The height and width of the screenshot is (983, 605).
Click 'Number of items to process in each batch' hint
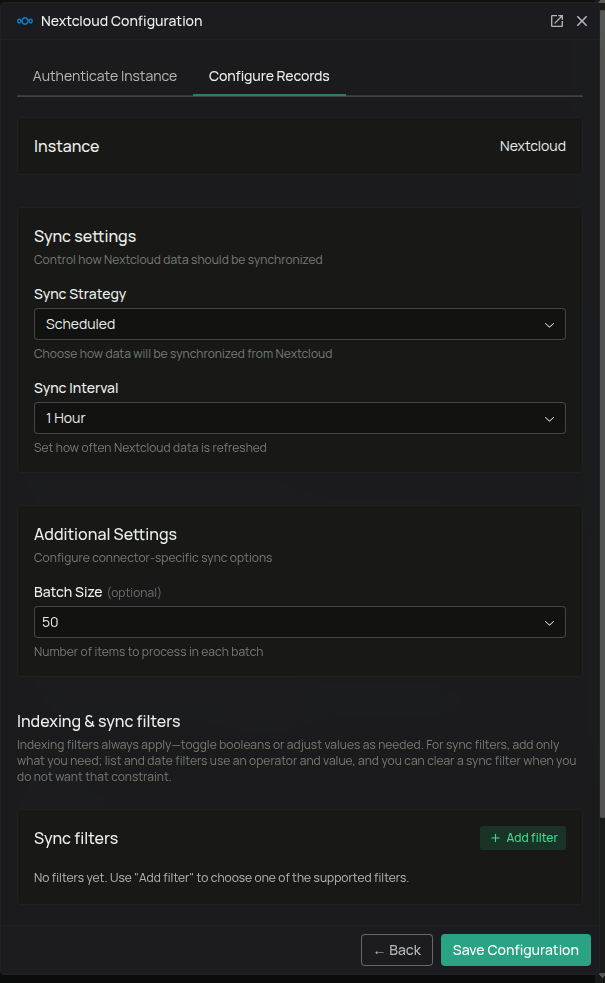149,652
